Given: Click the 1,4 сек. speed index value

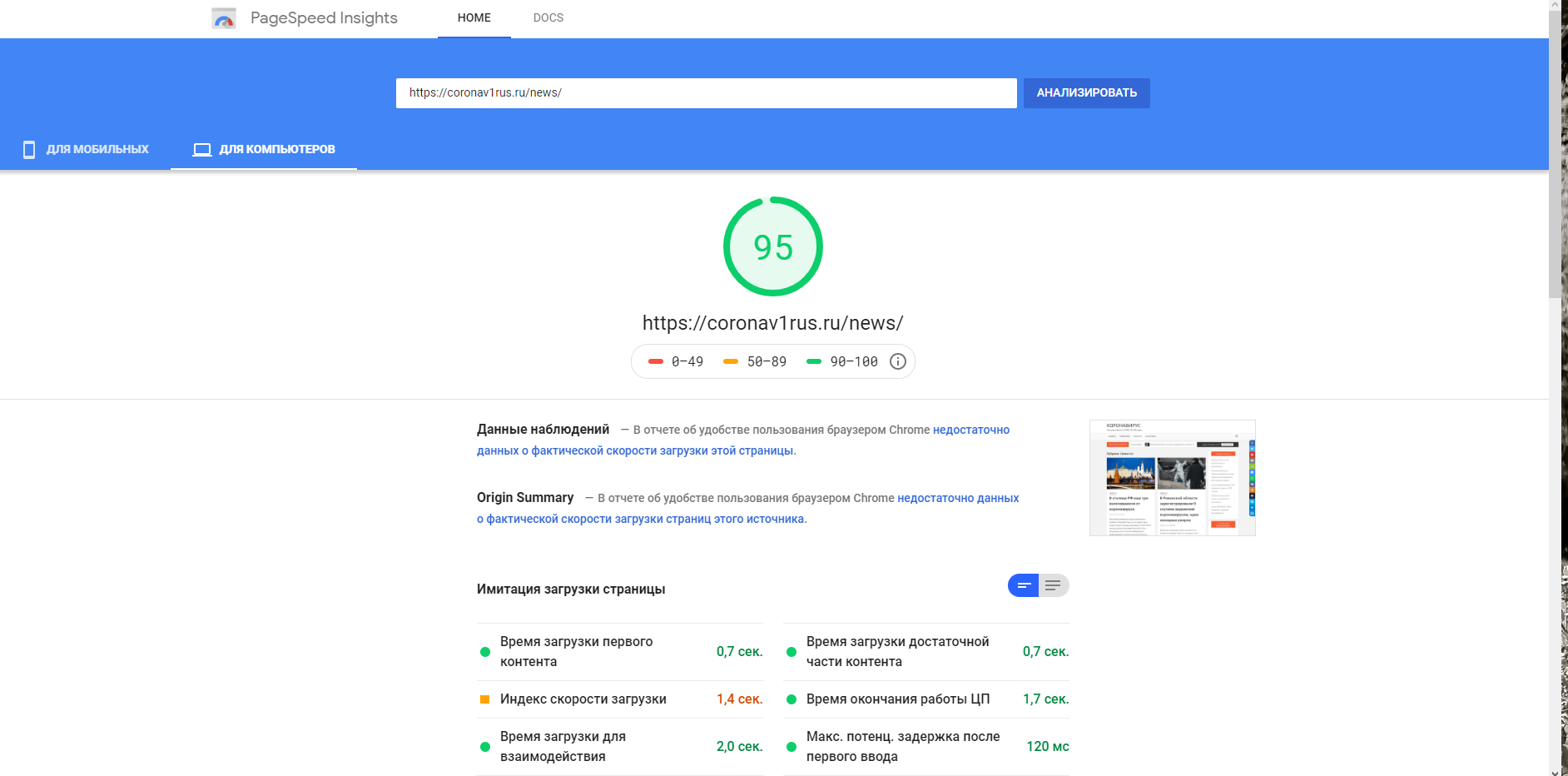Looking at the screenshot, I should (x=740, y=699).
